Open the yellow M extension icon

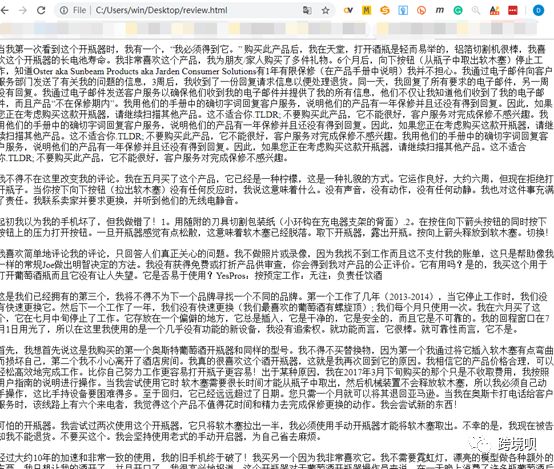(366, 10)
